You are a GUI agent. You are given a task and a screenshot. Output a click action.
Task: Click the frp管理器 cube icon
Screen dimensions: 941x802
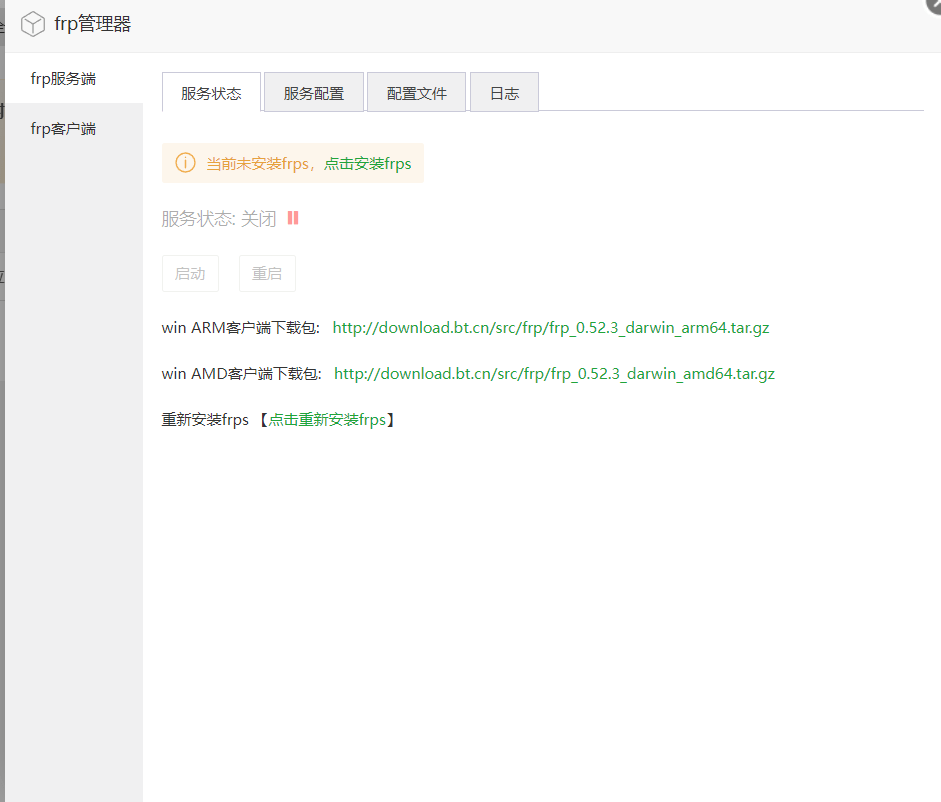coord(33,24)
